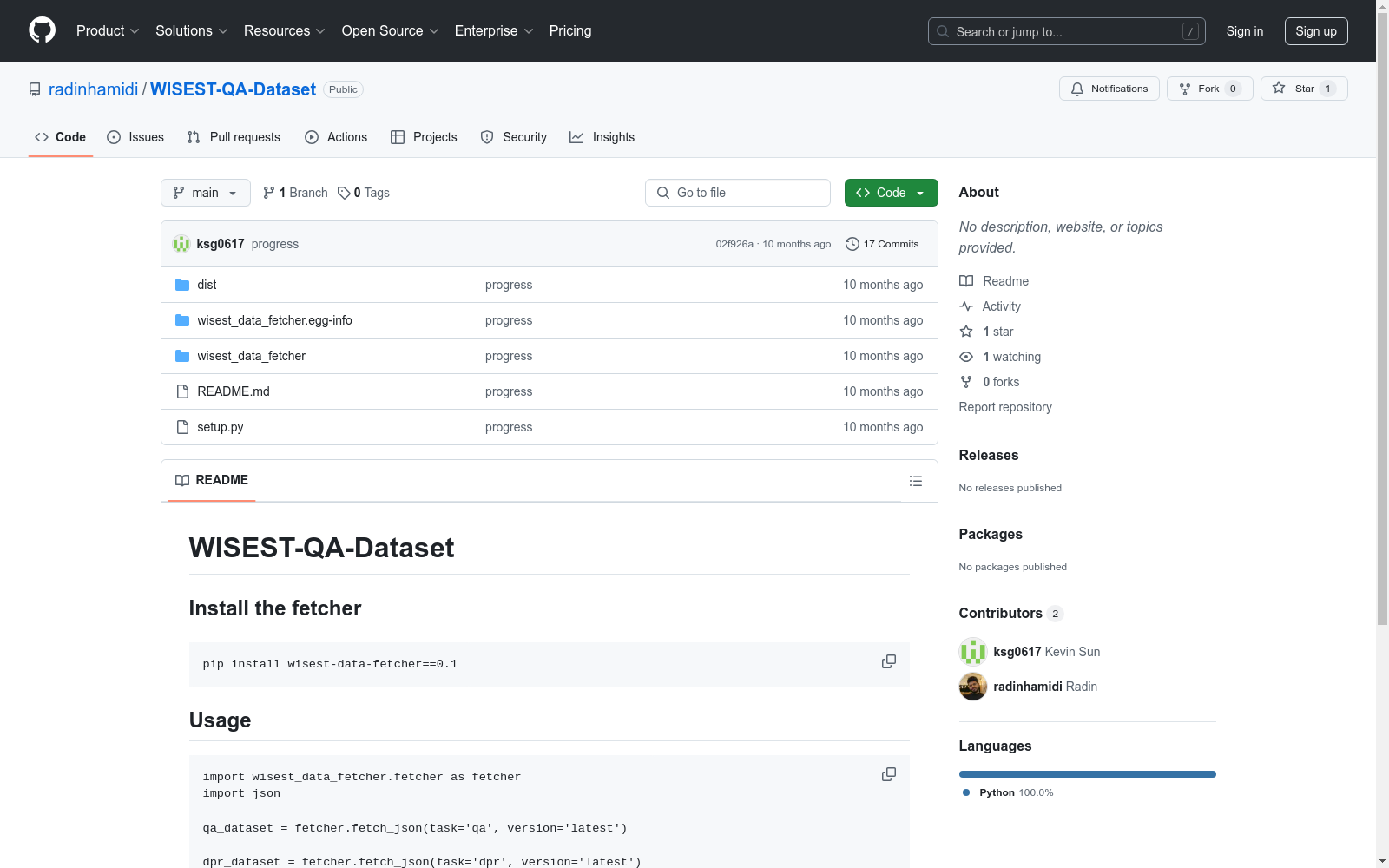Expand the green Code dropdown button
The height and width of the screenshot is (868, 1389).
pyautogui.click(x=892, y=193)
